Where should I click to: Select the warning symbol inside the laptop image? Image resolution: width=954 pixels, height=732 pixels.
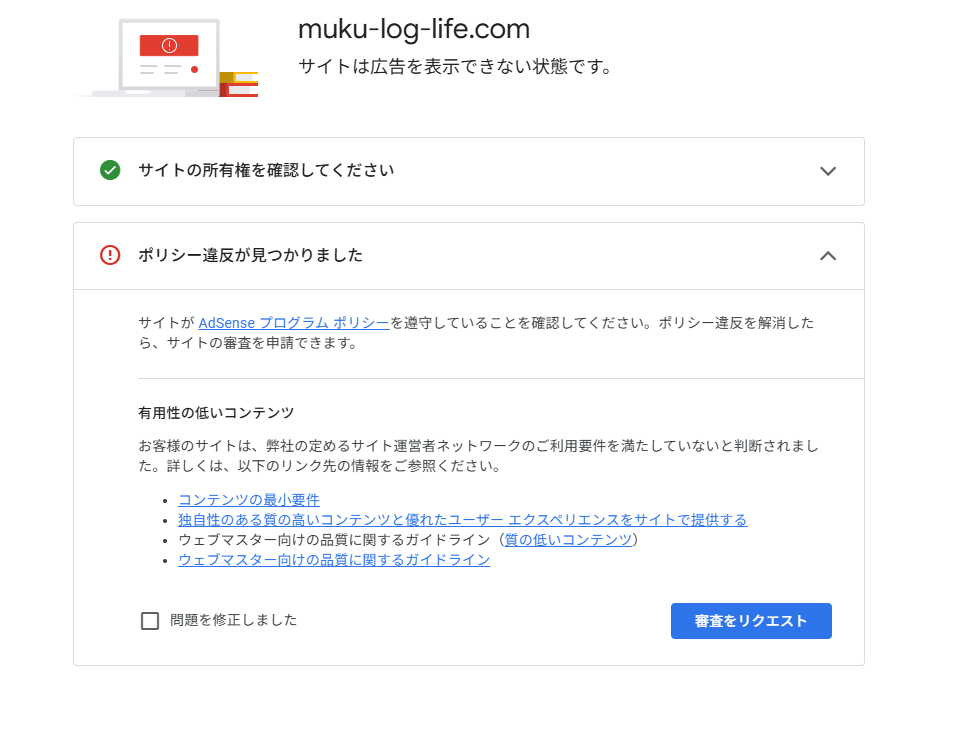click(x=168, y=44)
